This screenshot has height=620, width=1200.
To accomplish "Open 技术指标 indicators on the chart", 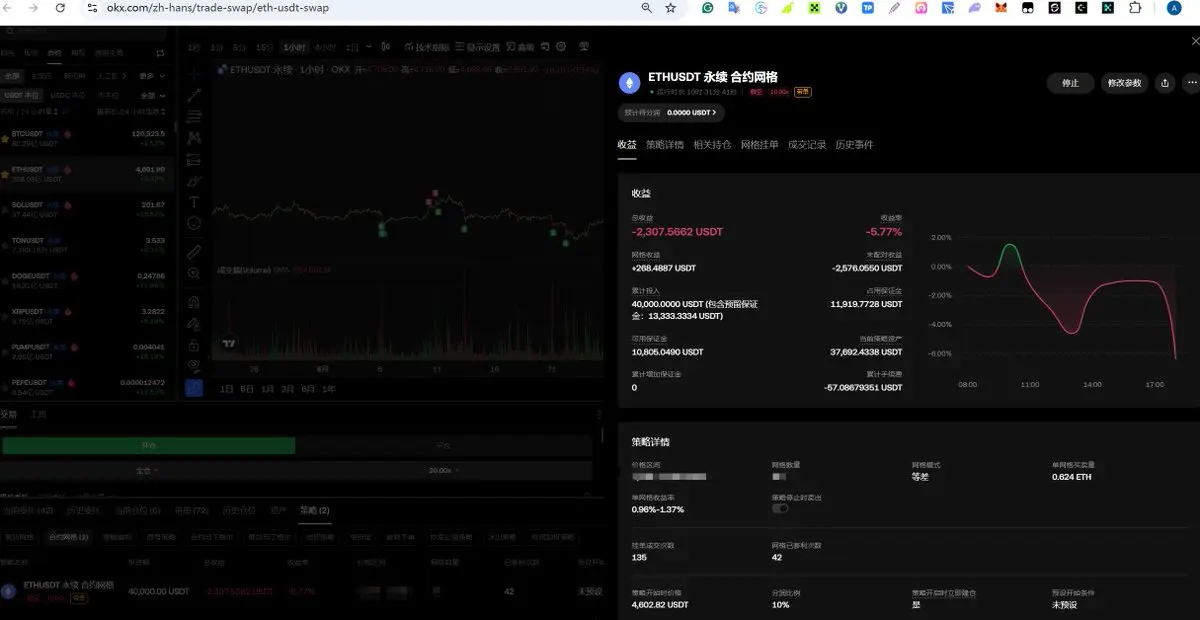I will pyautogui.click(x=425, y=47).
